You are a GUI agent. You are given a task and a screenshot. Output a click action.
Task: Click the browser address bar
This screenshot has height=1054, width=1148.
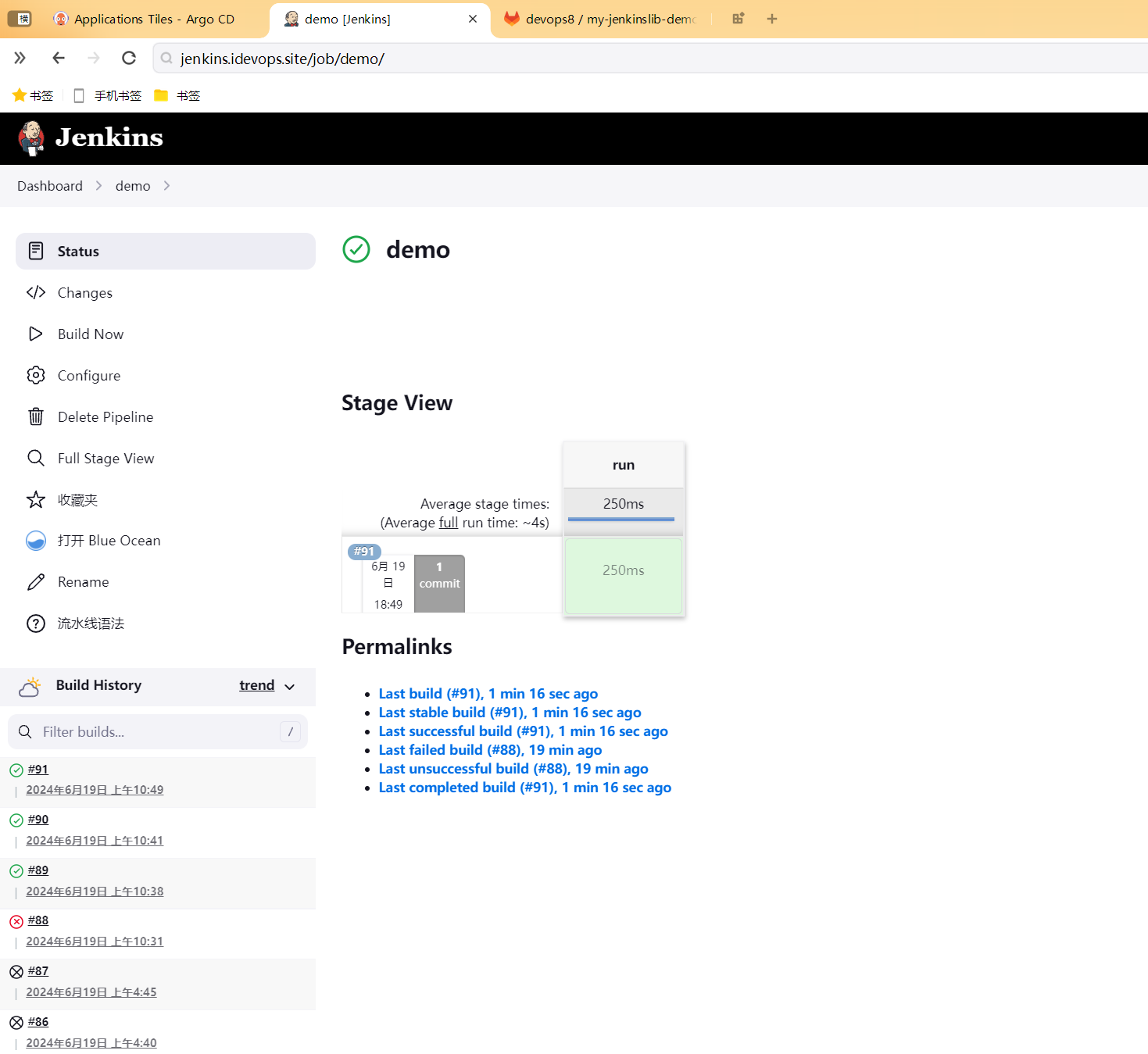[649, 59]
